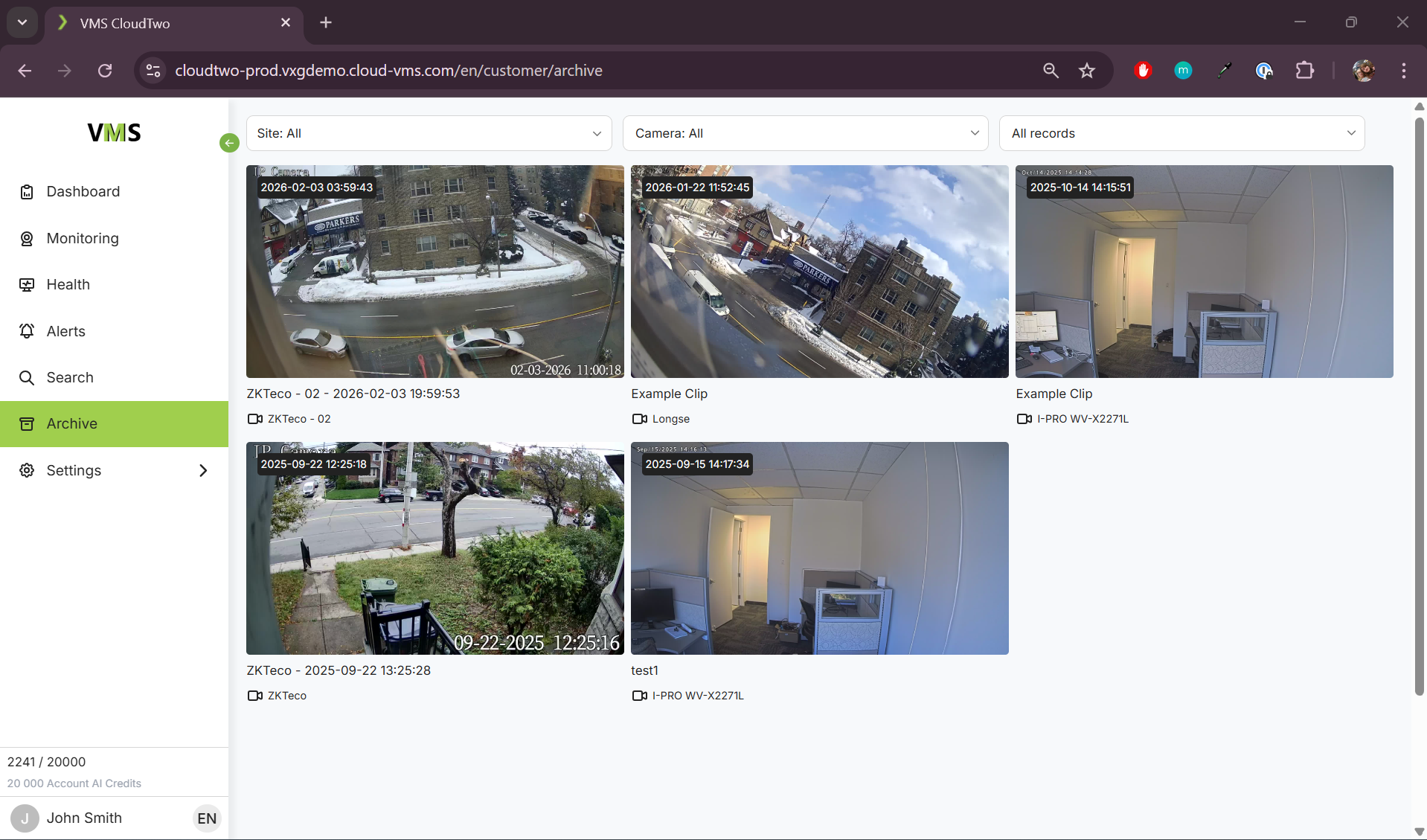Click the Dashboard icon in sidebar

pyautogui.click(x=27, y=192)
